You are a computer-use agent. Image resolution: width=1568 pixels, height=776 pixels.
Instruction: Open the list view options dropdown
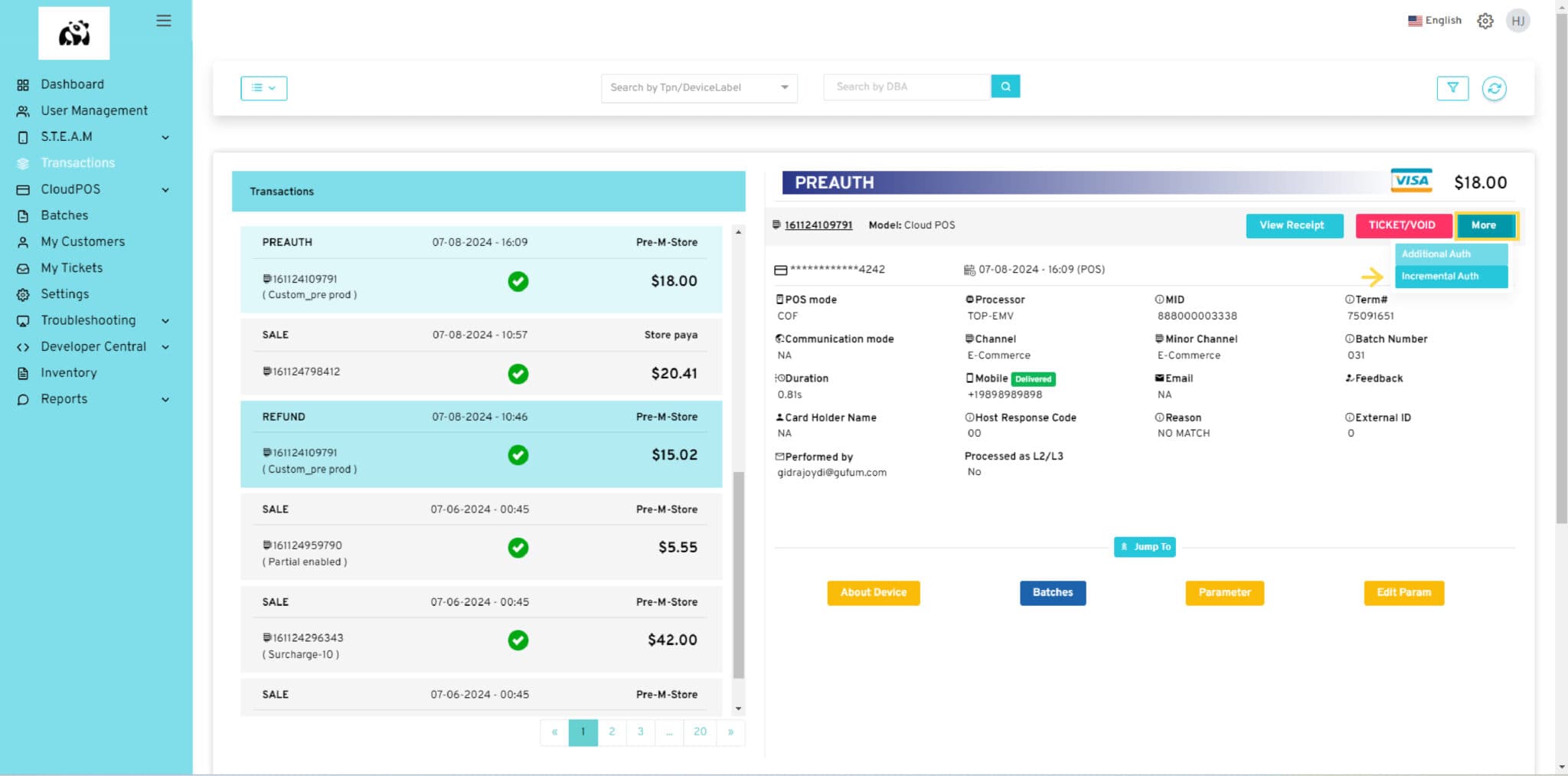point(263,88)
